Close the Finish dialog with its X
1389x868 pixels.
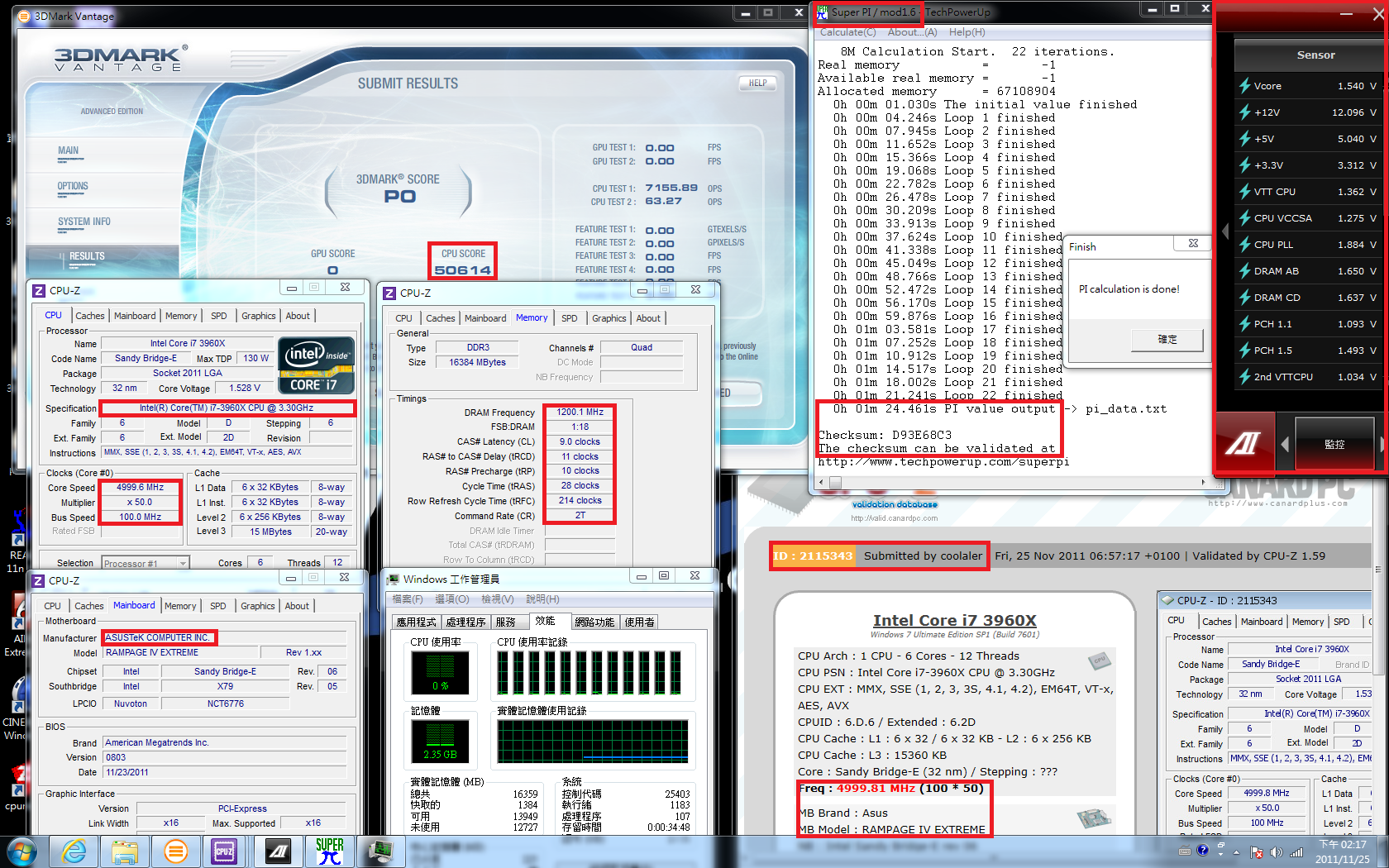pos(1192,243)
